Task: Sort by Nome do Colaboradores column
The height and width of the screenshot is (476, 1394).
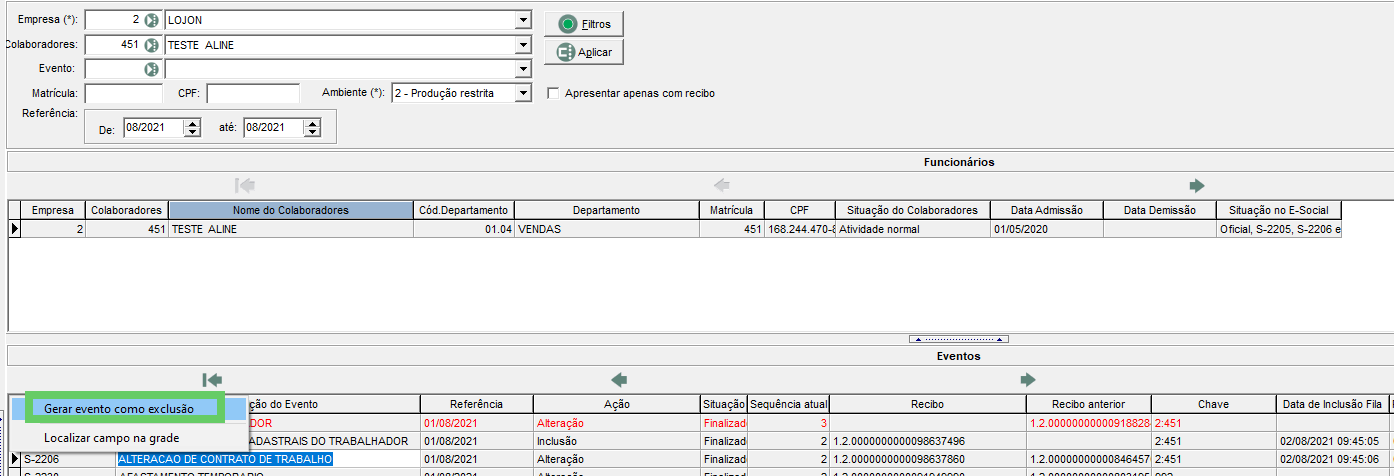Action: 290,210
